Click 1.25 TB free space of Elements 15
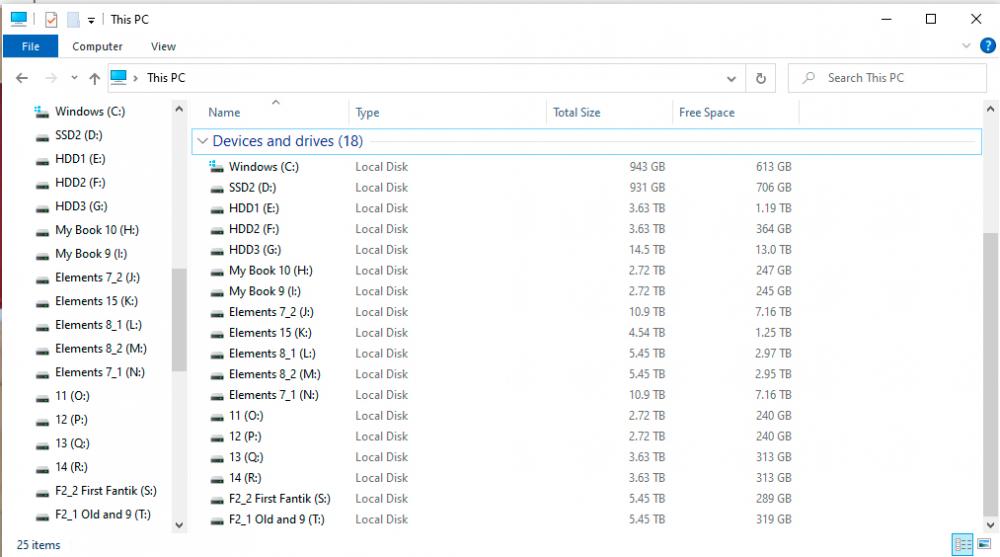This screenshot has width=1000, height=557. pyautogui.click(x=773, y=333)
